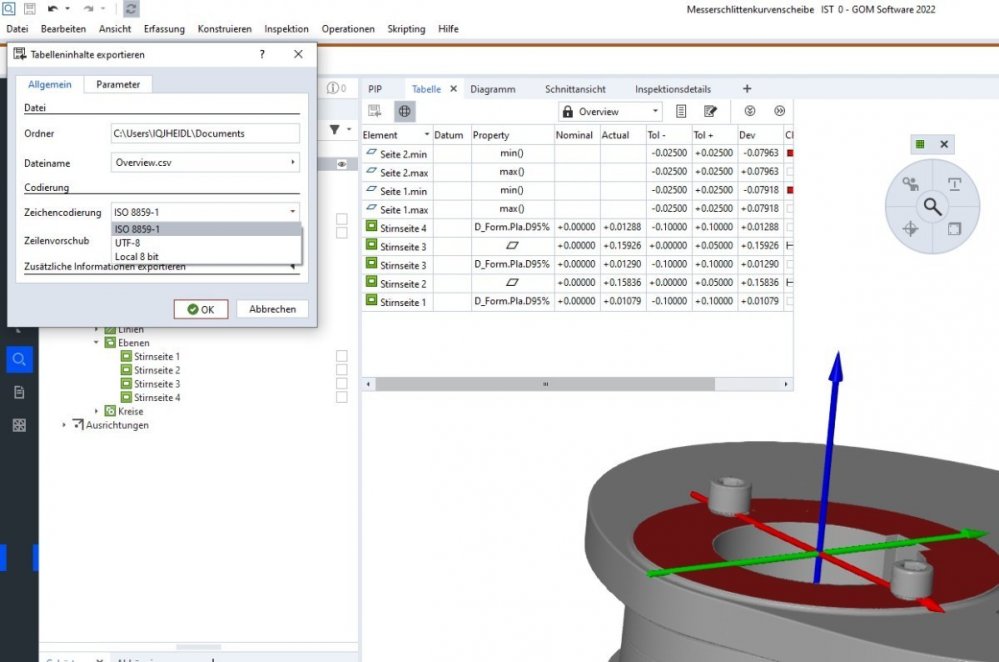Switch to the Parameter tab
This screenshot has height=662, width=999.
click(x=118, y=84)
